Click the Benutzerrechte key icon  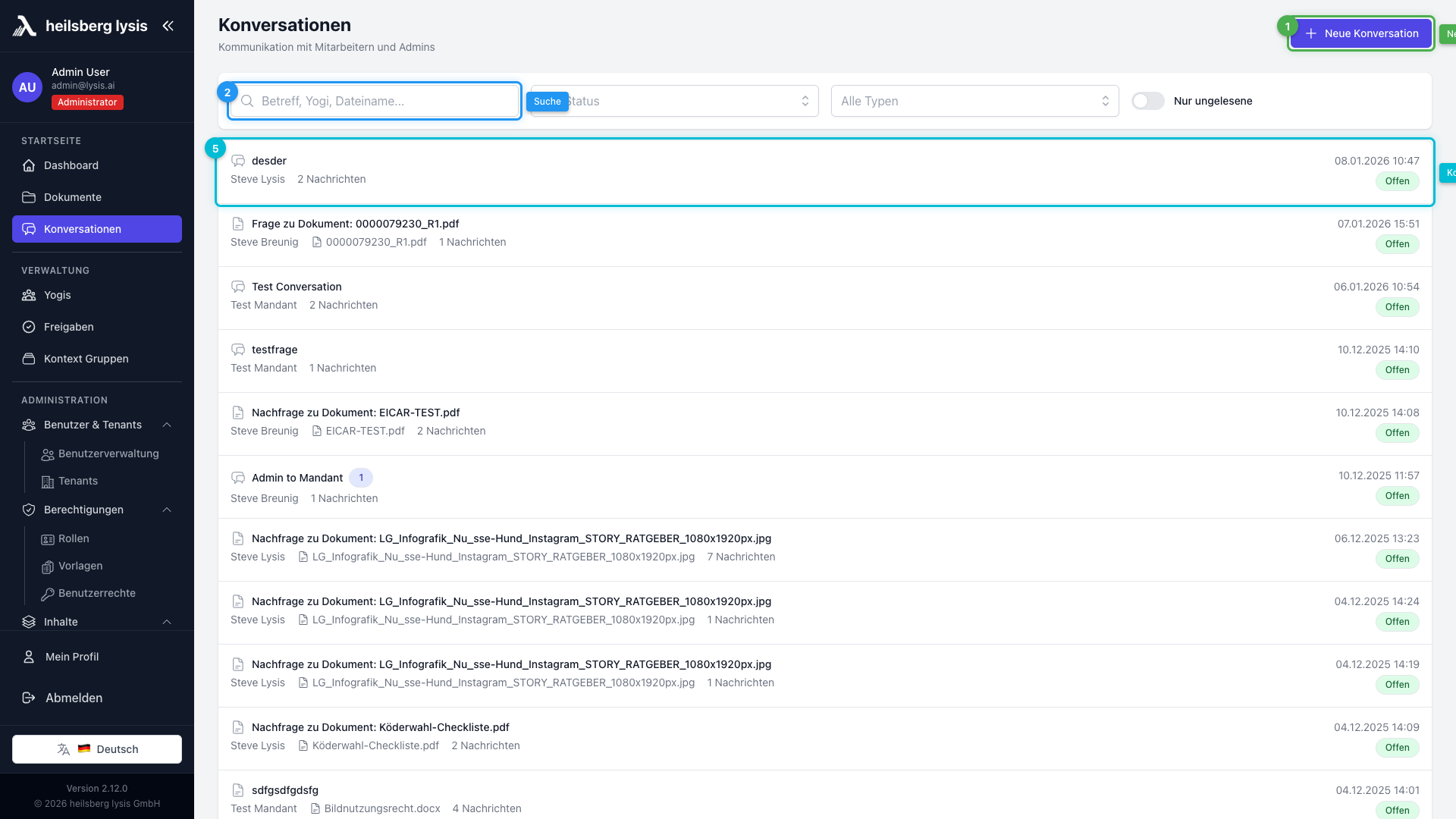tap(48, 594)
